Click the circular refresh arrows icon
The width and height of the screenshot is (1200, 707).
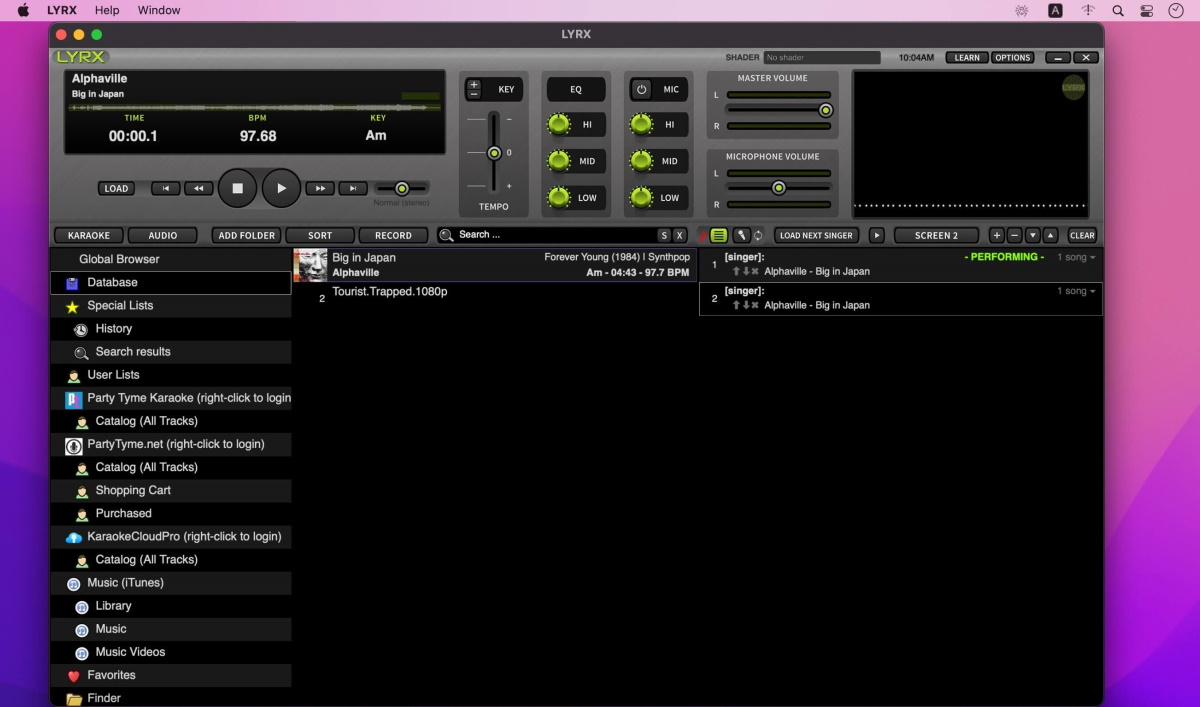[x=759, y=236]
